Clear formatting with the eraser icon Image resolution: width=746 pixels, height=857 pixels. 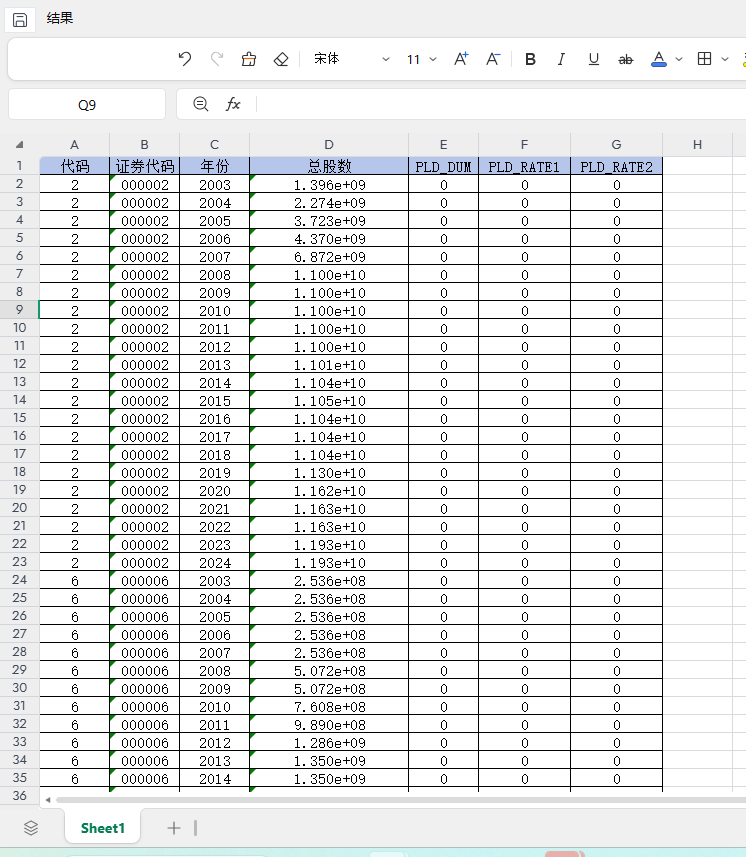coord(281,60)
